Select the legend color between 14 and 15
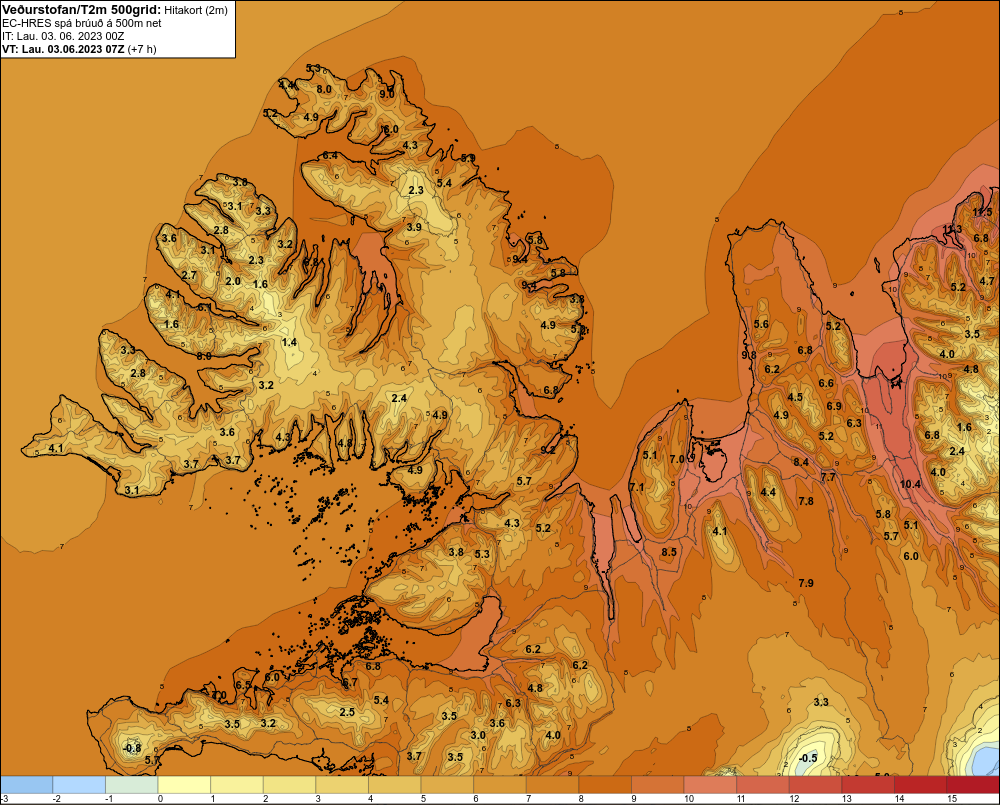The height and width of the screenshot is (805, 1000). tap(920, 785)
